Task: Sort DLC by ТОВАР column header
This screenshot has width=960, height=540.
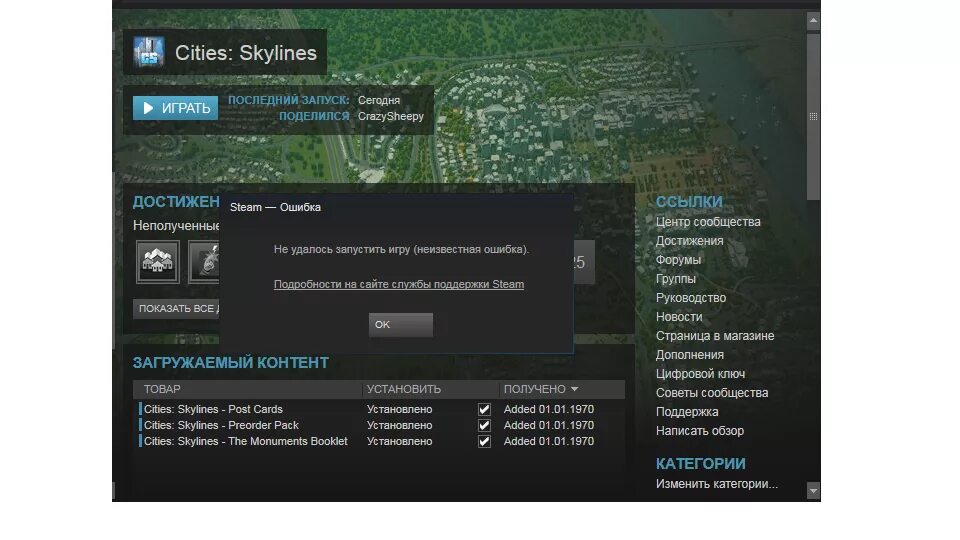Action: point(162,389)
